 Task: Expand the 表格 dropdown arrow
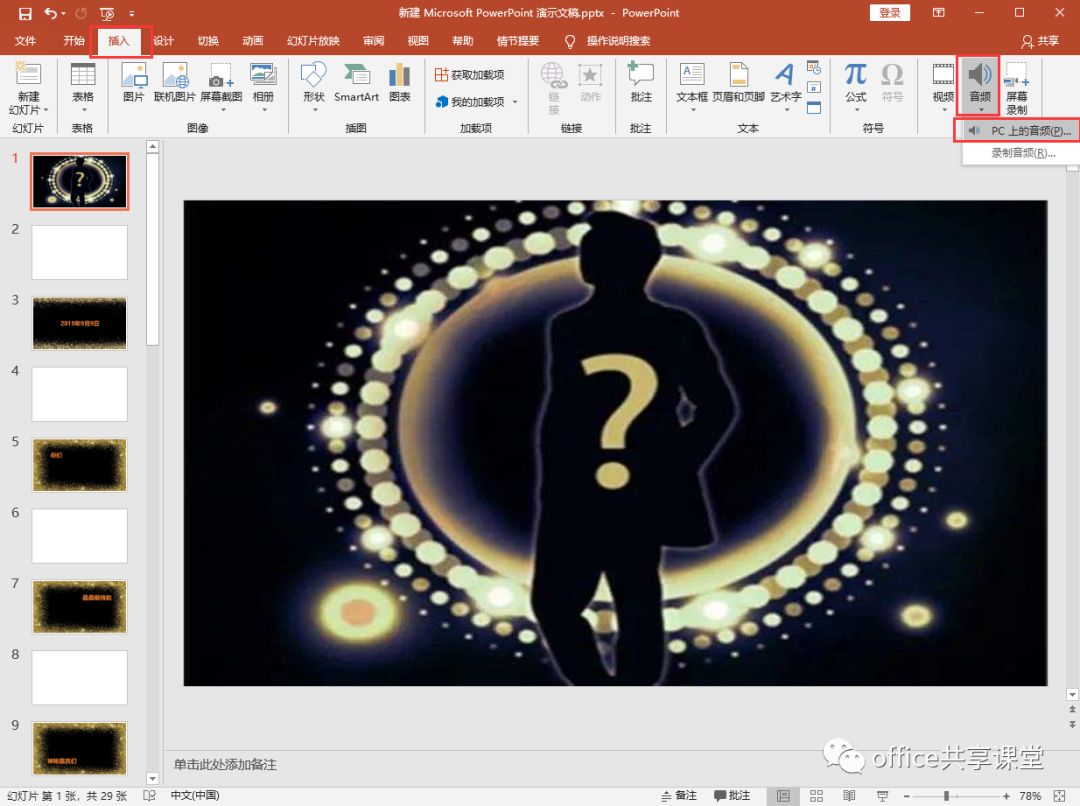84,110
